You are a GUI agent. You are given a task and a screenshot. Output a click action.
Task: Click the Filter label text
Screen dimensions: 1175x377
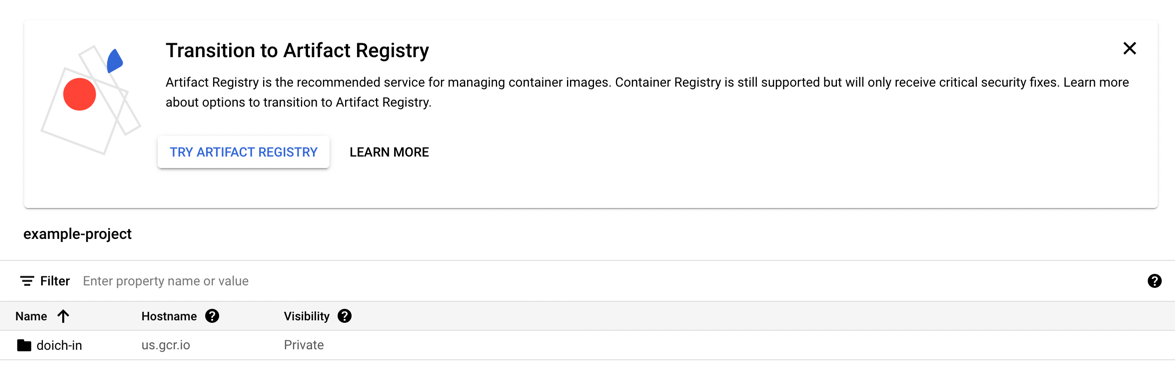pos(55,281)
